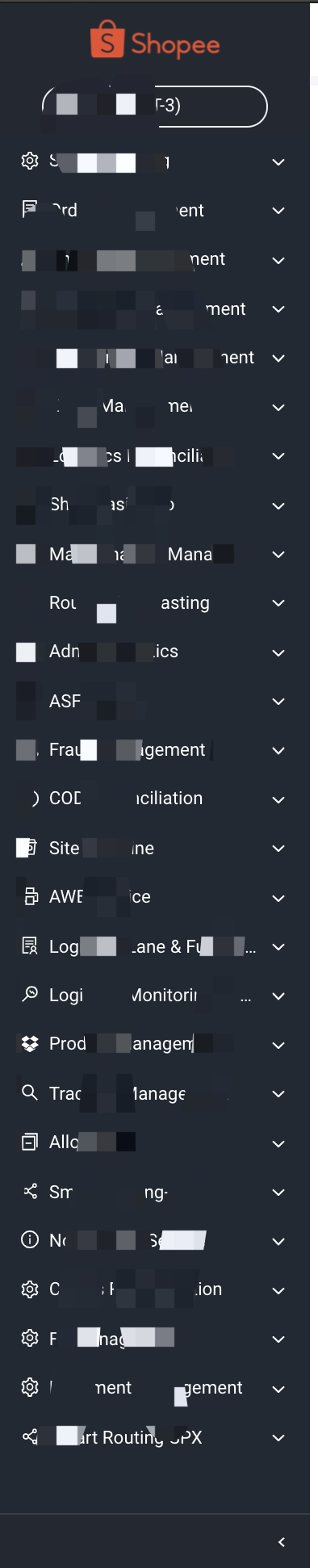Expand the ASF menu chevron
This screenshot has width=318, height=1568.
coord(278,702)
